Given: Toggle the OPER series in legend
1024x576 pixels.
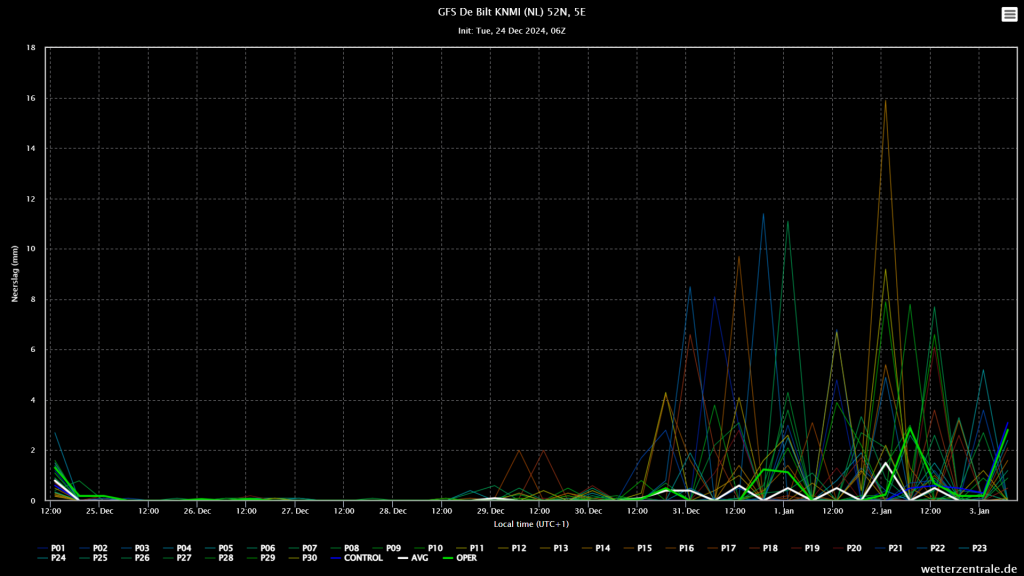Looking at the screenshot, I should [460, 558].
